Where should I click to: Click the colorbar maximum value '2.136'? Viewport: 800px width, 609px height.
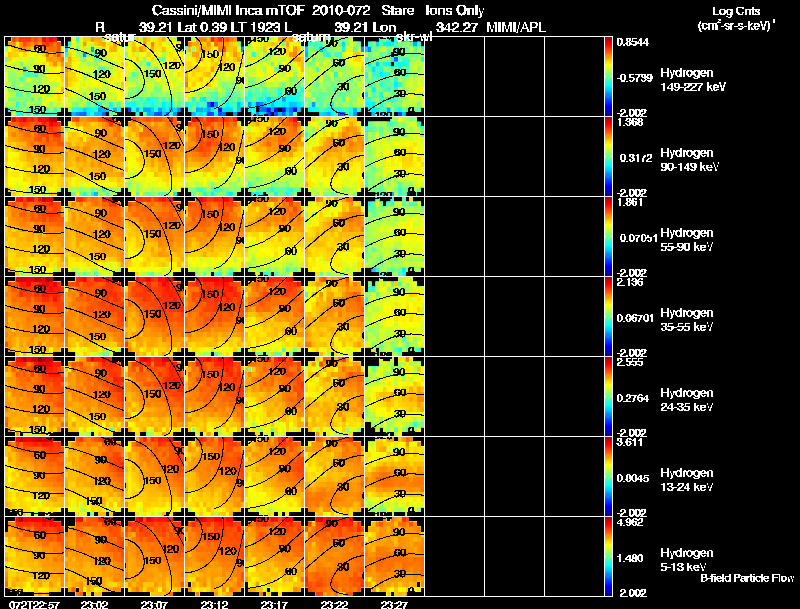point(630,283)
